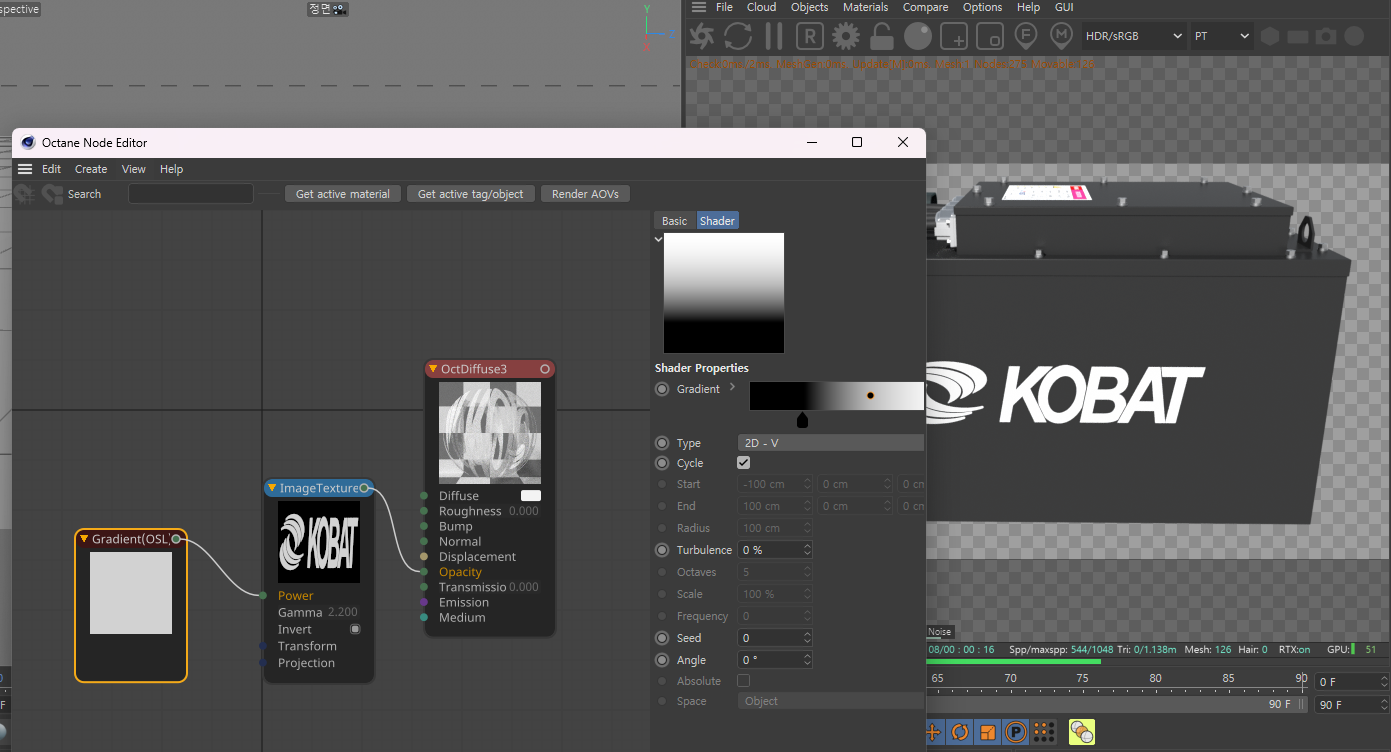Switch to the Basic tab
Viewport: 1391px width, 752px height.
[x=675, y=221]
